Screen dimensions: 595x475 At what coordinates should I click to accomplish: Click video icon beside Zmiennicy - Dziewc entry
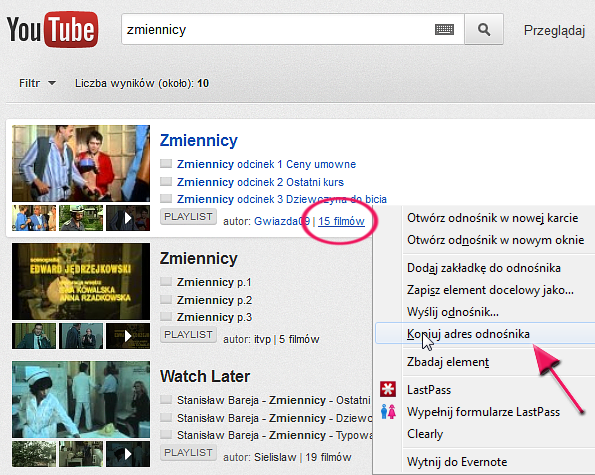166,417
